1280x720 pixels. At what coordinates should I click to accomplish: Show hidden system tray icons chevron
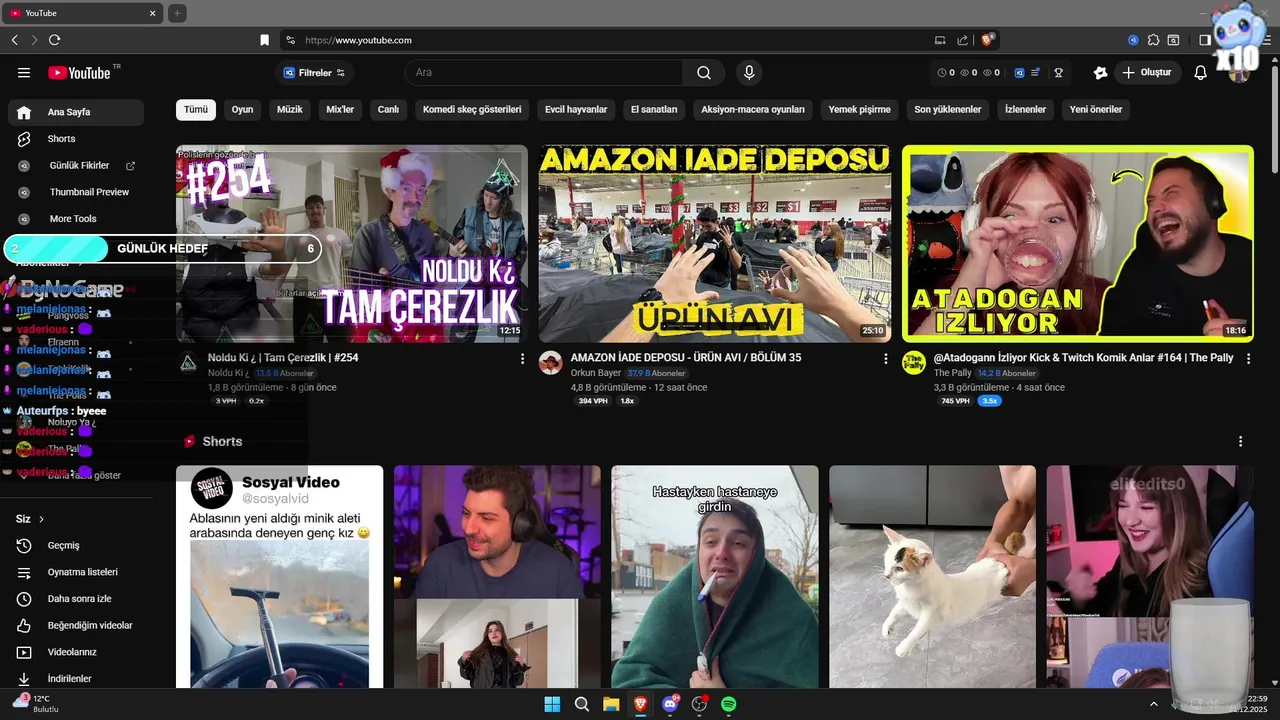click(1155, 704)
